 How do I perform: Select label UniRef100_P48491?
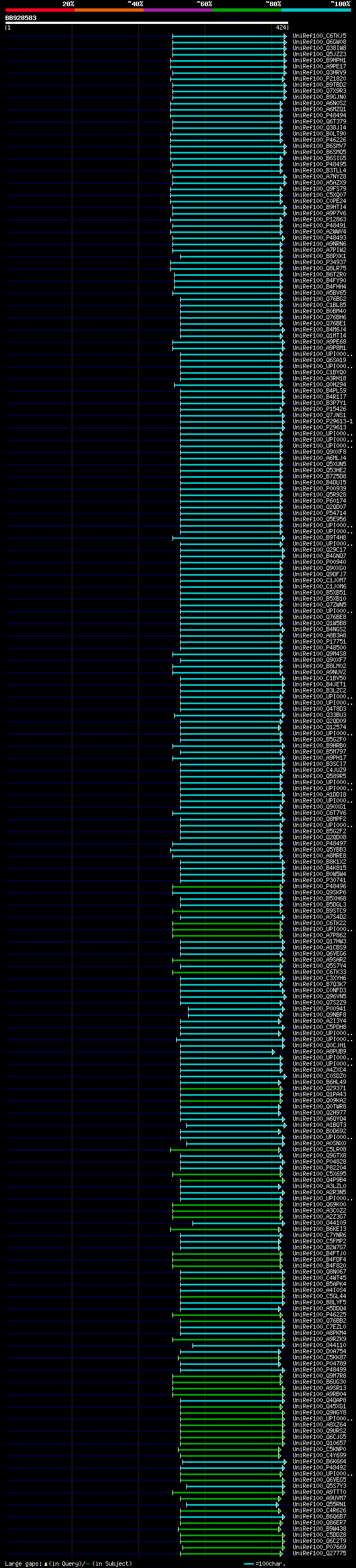(x=319, y=225)
